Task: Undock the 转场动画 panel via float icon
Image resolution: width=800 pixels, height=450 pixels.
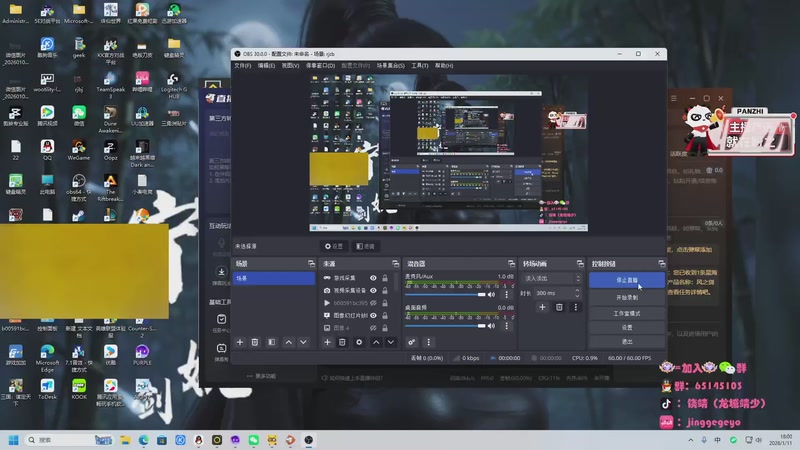Action: coord(580,264)
